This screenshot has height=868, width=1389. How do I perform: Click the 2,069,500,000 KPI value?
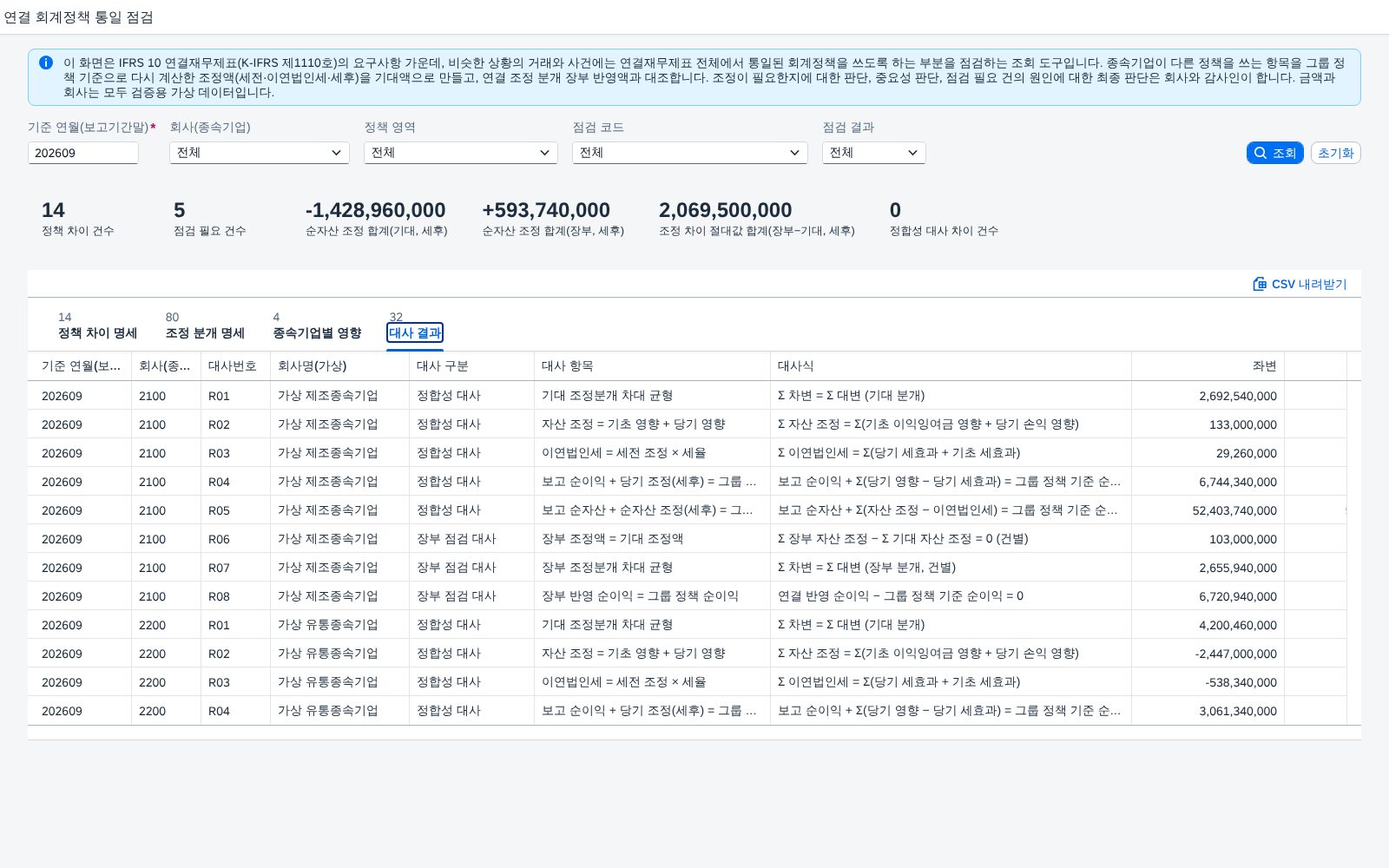tap(726, 210)
